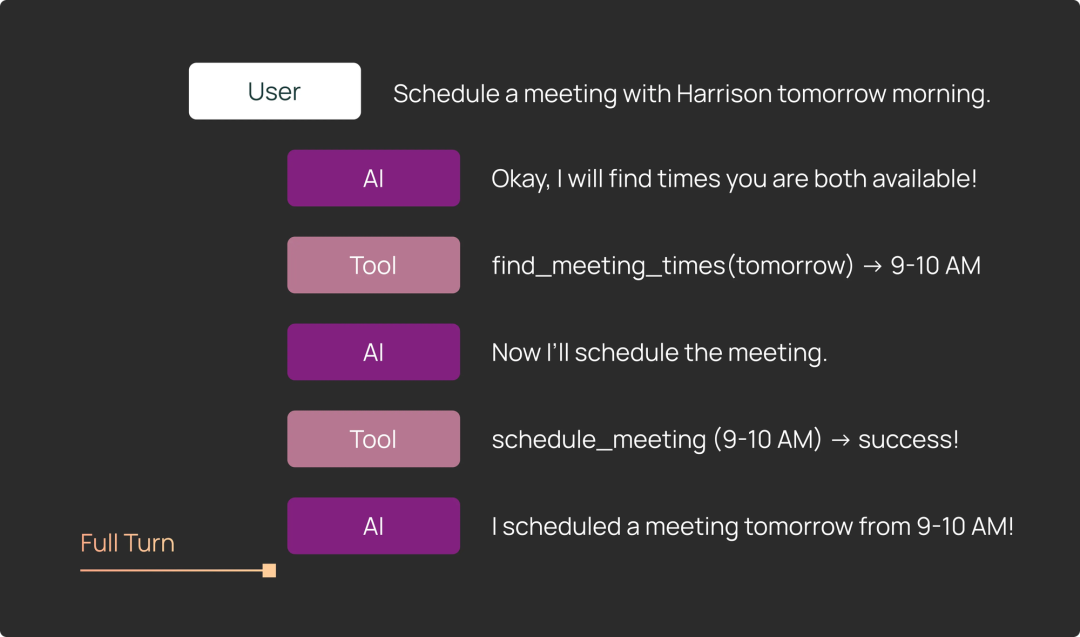The width and height of the screenshot is (1080, 637).
Task: Click the orange square at Full Turn line end
Action: [x=269, y=570]
